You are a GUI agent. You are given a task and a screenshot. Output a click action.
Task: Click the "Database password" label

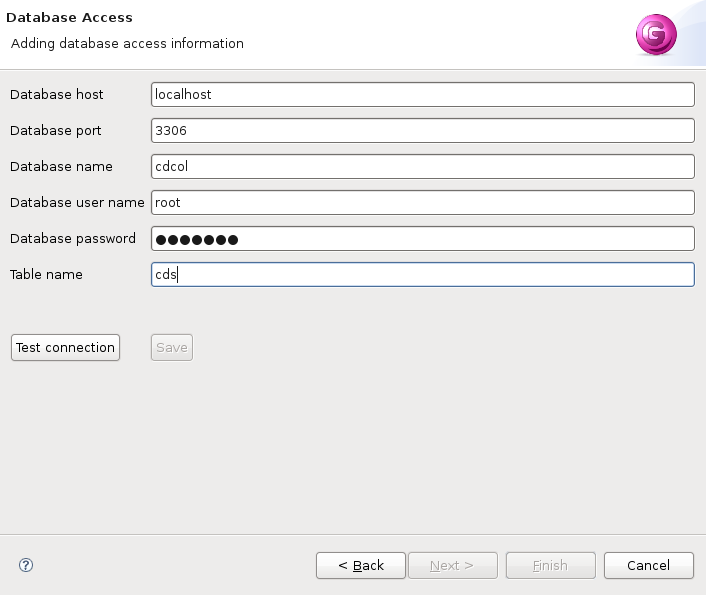pos(73,238)
